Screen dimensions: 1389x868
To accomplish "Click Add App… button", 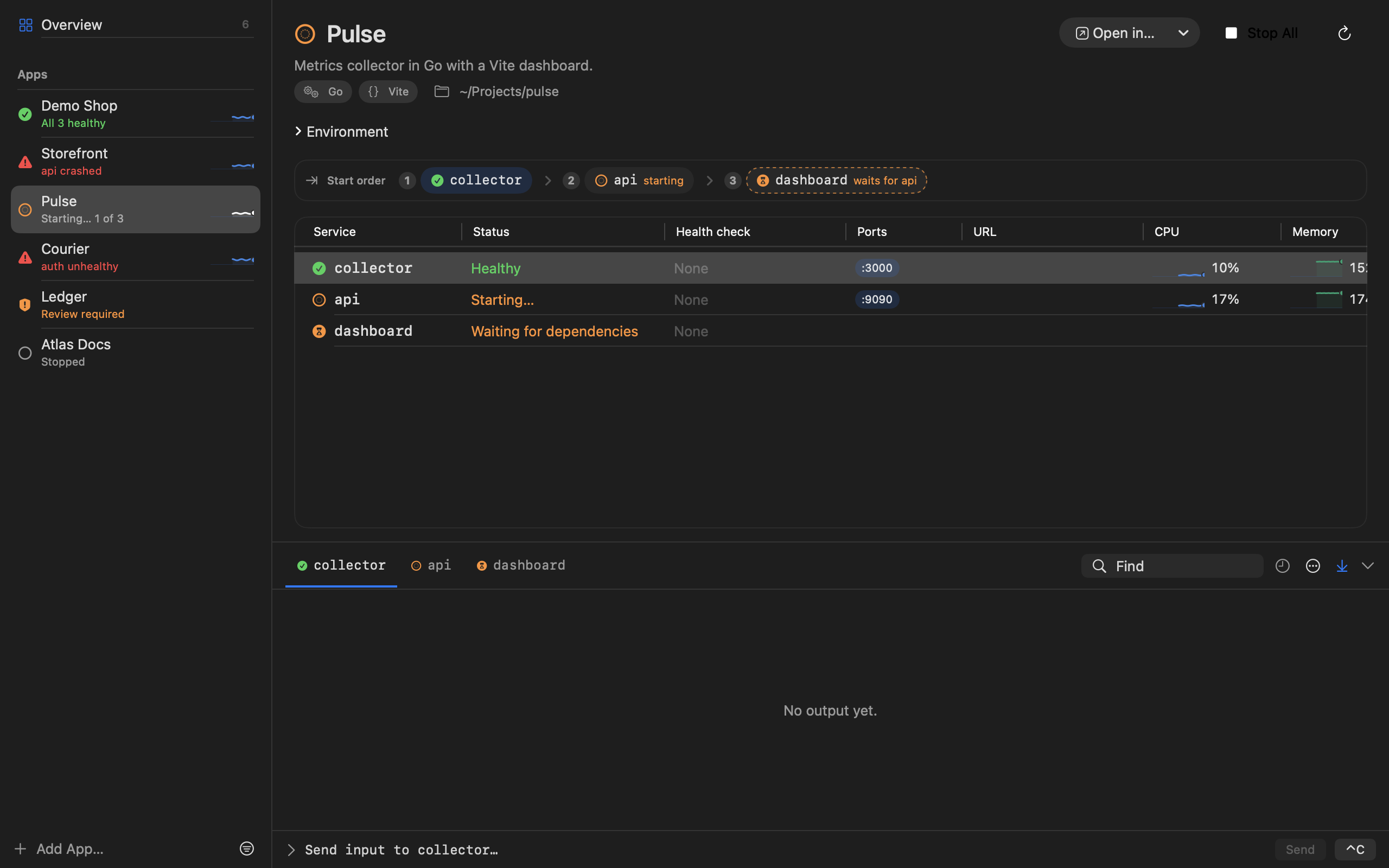I will [x=59, y=848].
